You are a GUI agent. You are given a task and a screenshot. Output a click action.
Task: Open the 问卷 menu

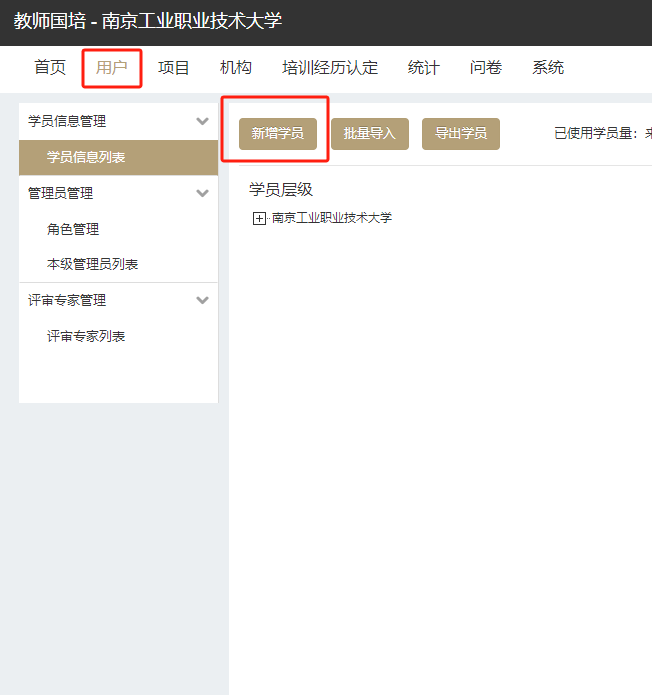[486, 68]
